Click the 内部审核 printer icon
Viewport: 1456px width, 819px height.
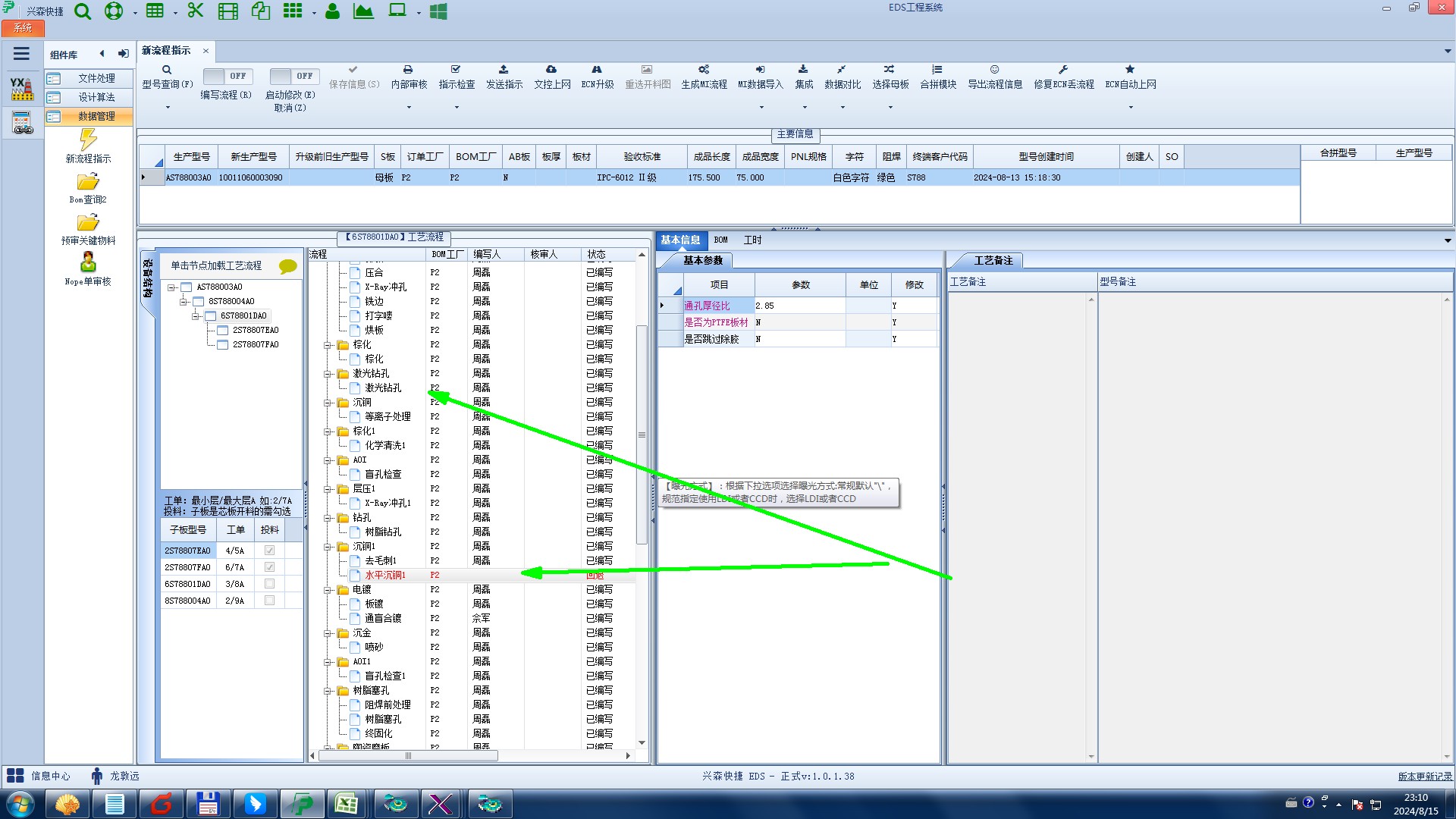tap(408, 70)
